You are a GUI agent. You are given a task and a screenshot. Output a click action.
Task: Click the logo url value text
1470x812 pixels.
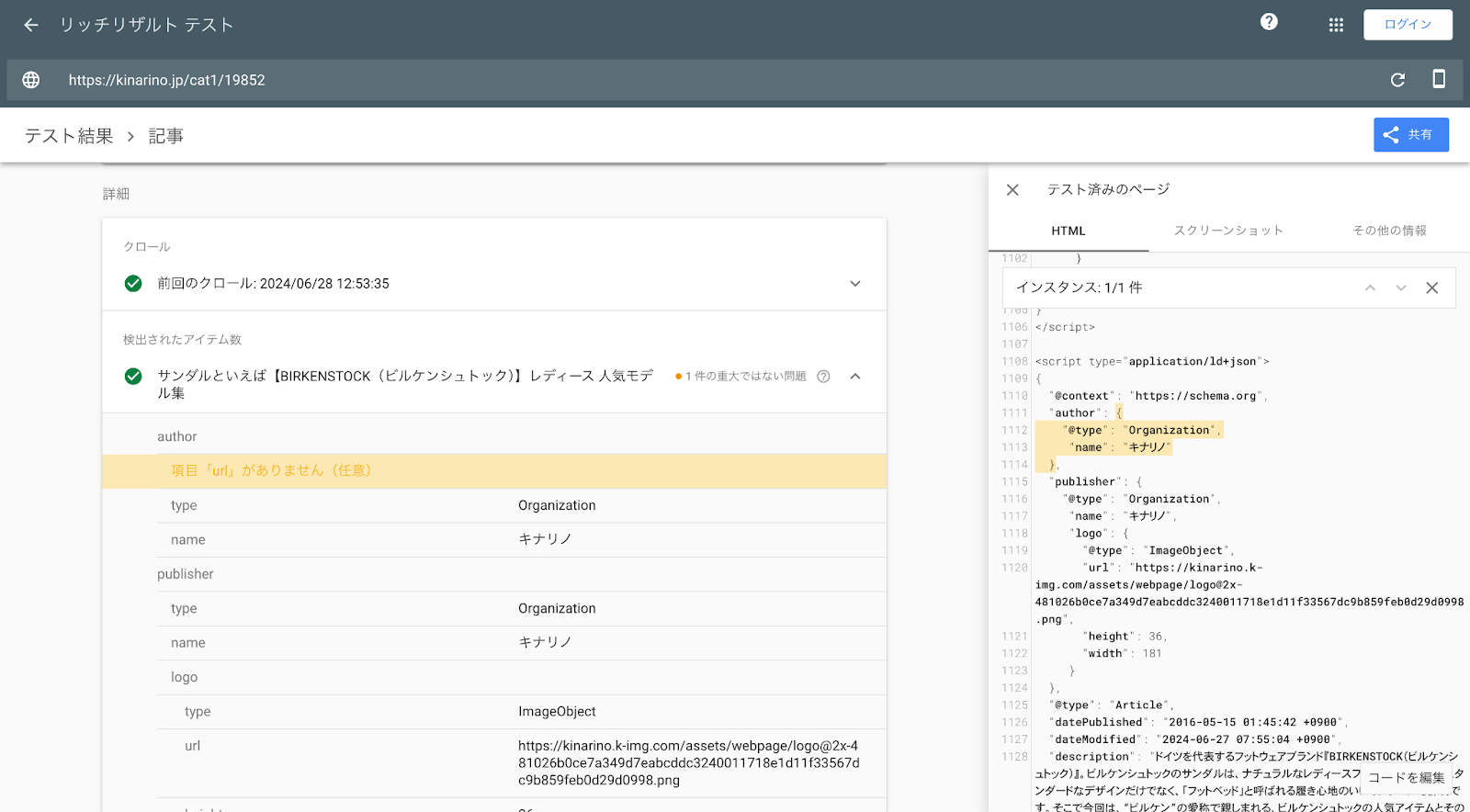tap(689, 763)
